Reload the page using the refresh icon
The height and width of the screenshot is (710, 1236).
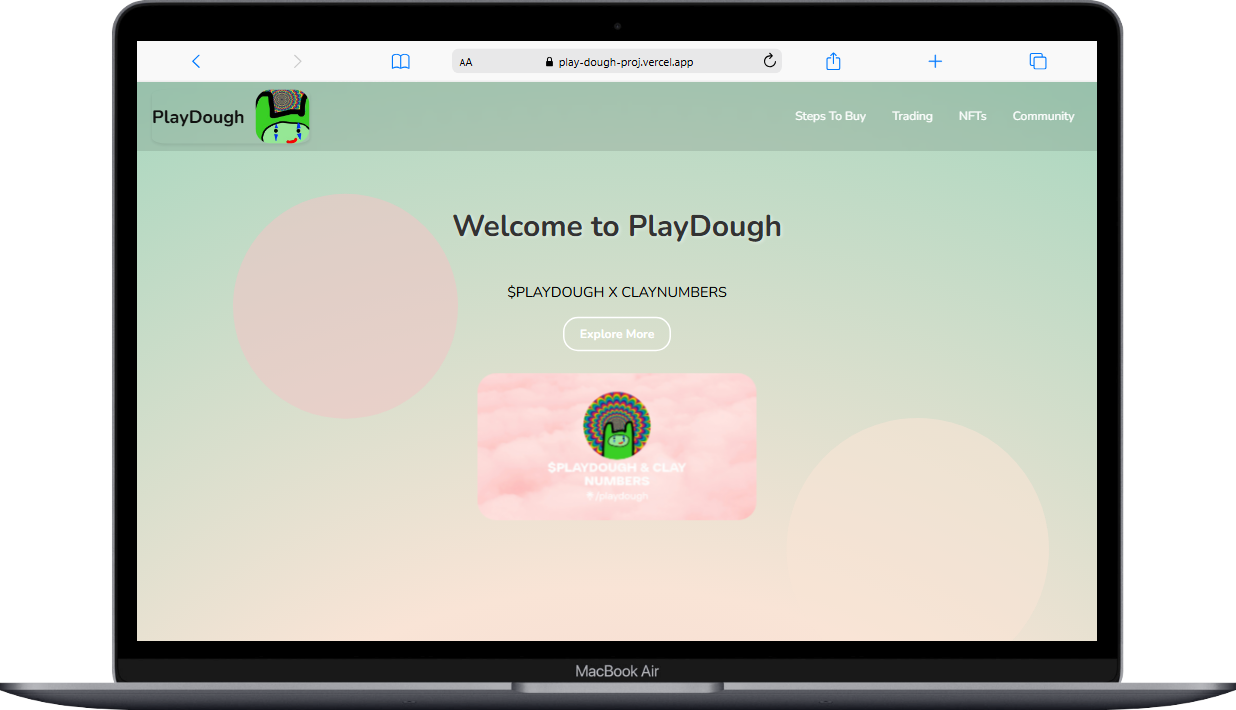[769, 60]
